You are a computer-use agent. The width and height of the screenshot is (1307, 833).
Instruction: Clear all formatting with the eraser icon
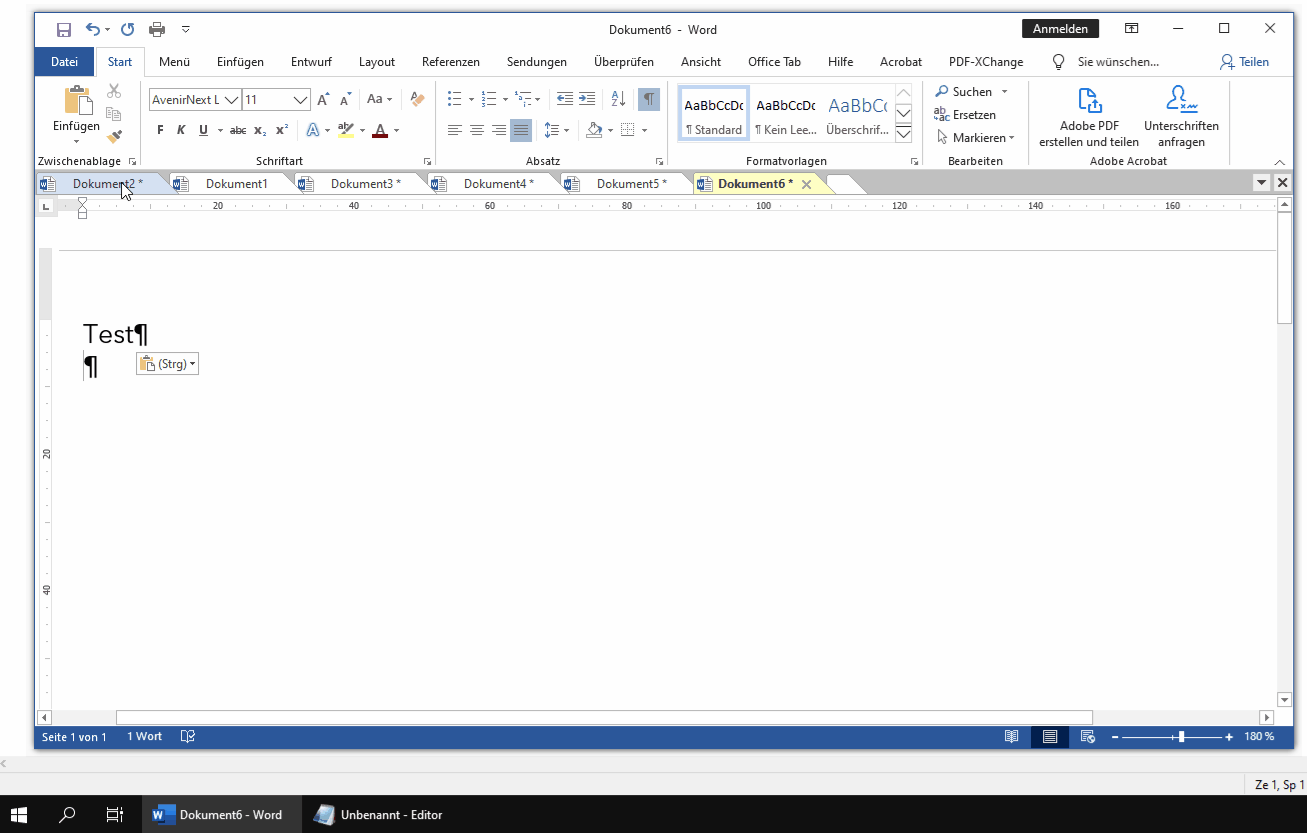[x=418, y=99]
